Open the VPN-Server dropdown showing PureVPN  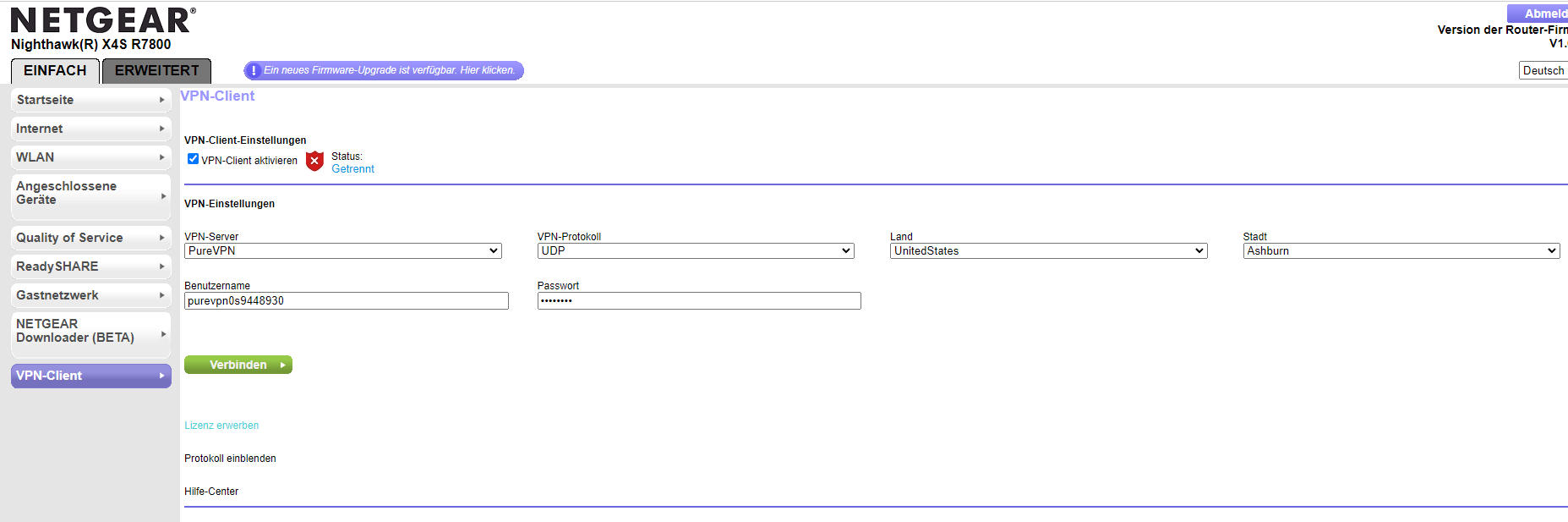pos(343,251)
